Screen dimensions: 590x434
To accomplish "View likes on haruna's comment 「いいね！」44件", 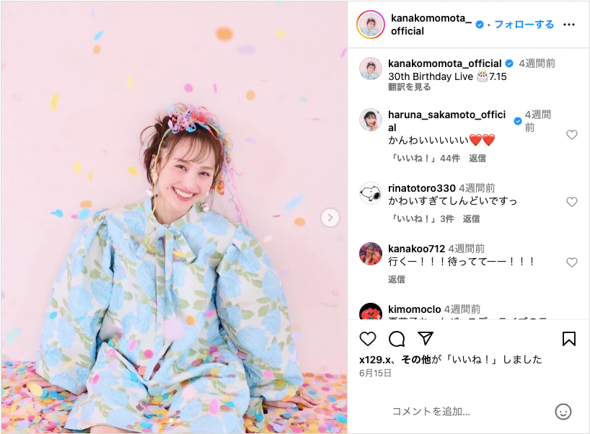I will click(425, 158).
